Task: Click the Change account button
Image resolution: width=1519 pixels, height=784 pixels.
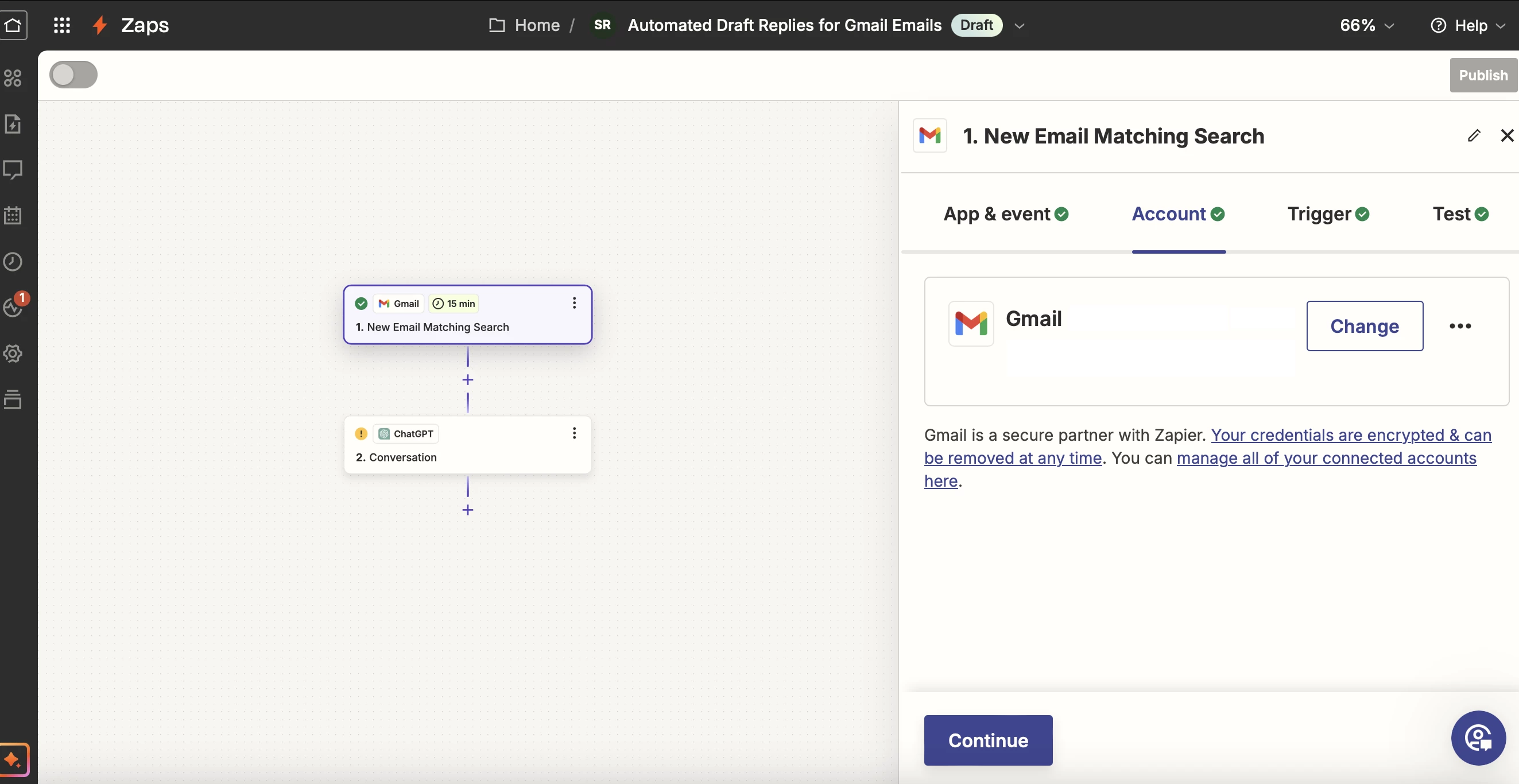Action: (x=1364, y=326)
